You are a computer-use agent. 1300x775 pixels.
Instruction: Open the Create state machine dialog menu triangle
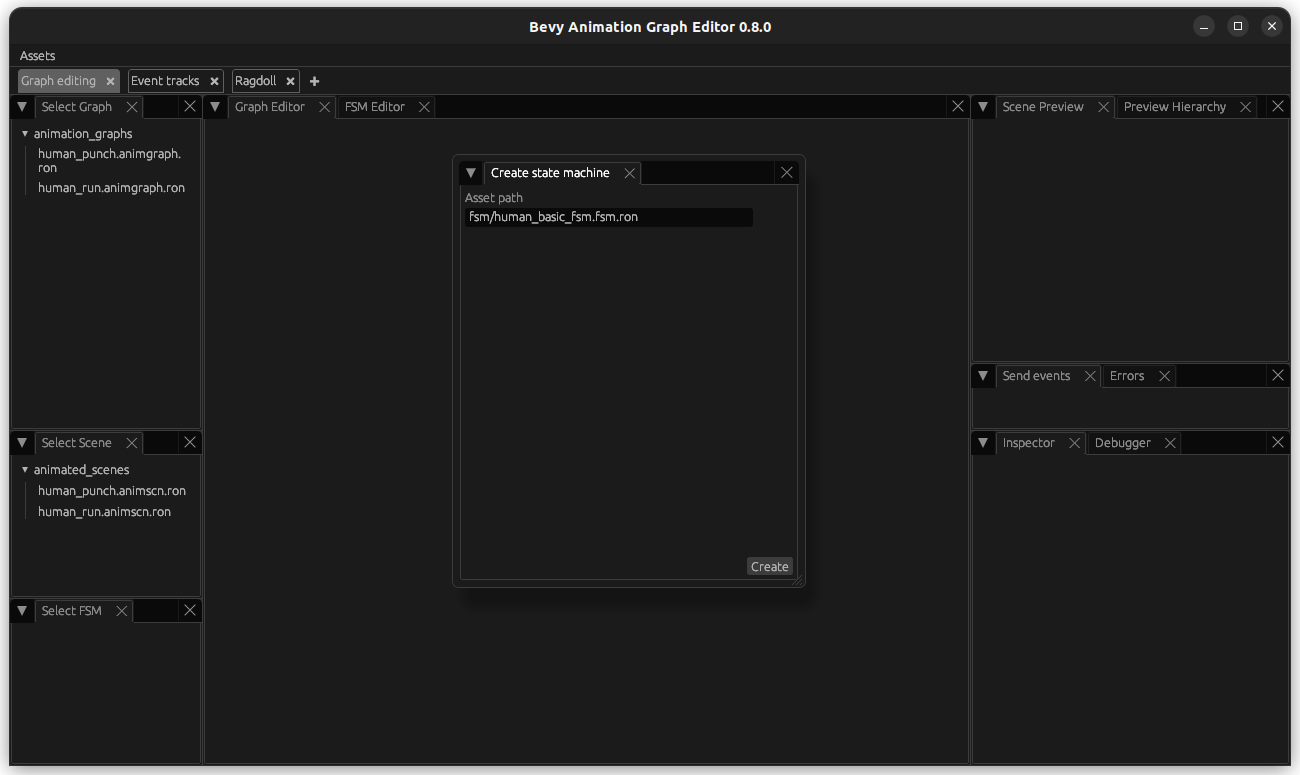click(470, 172)
